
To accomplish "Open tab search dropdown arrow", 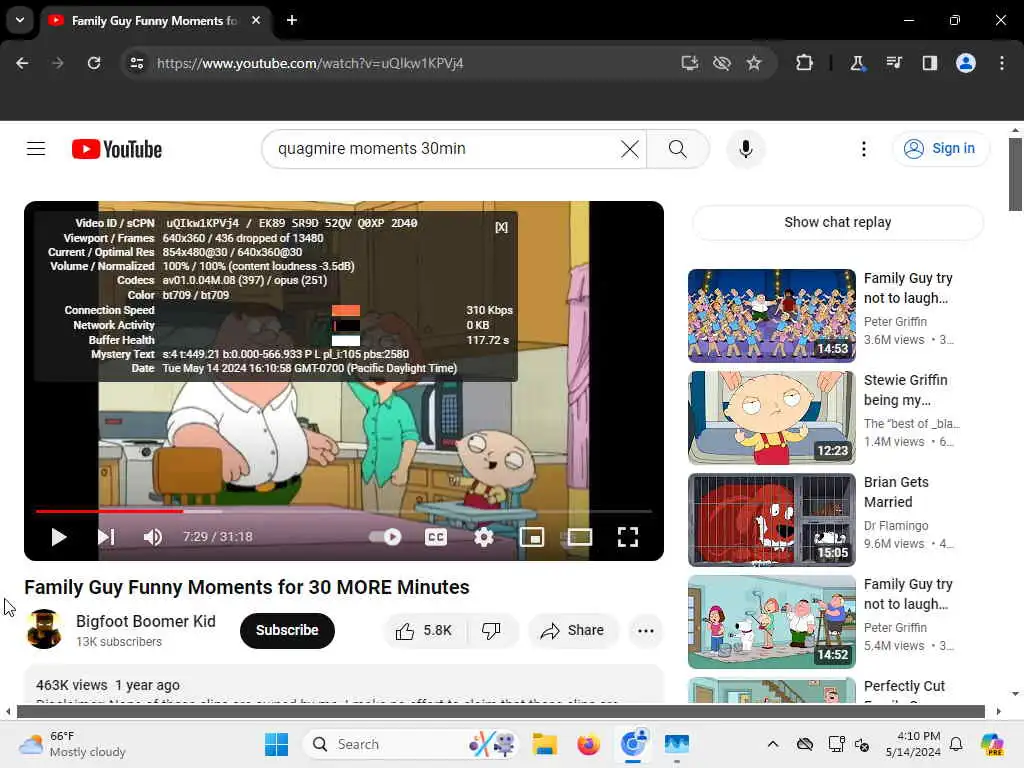I will [x=20, y=20].
